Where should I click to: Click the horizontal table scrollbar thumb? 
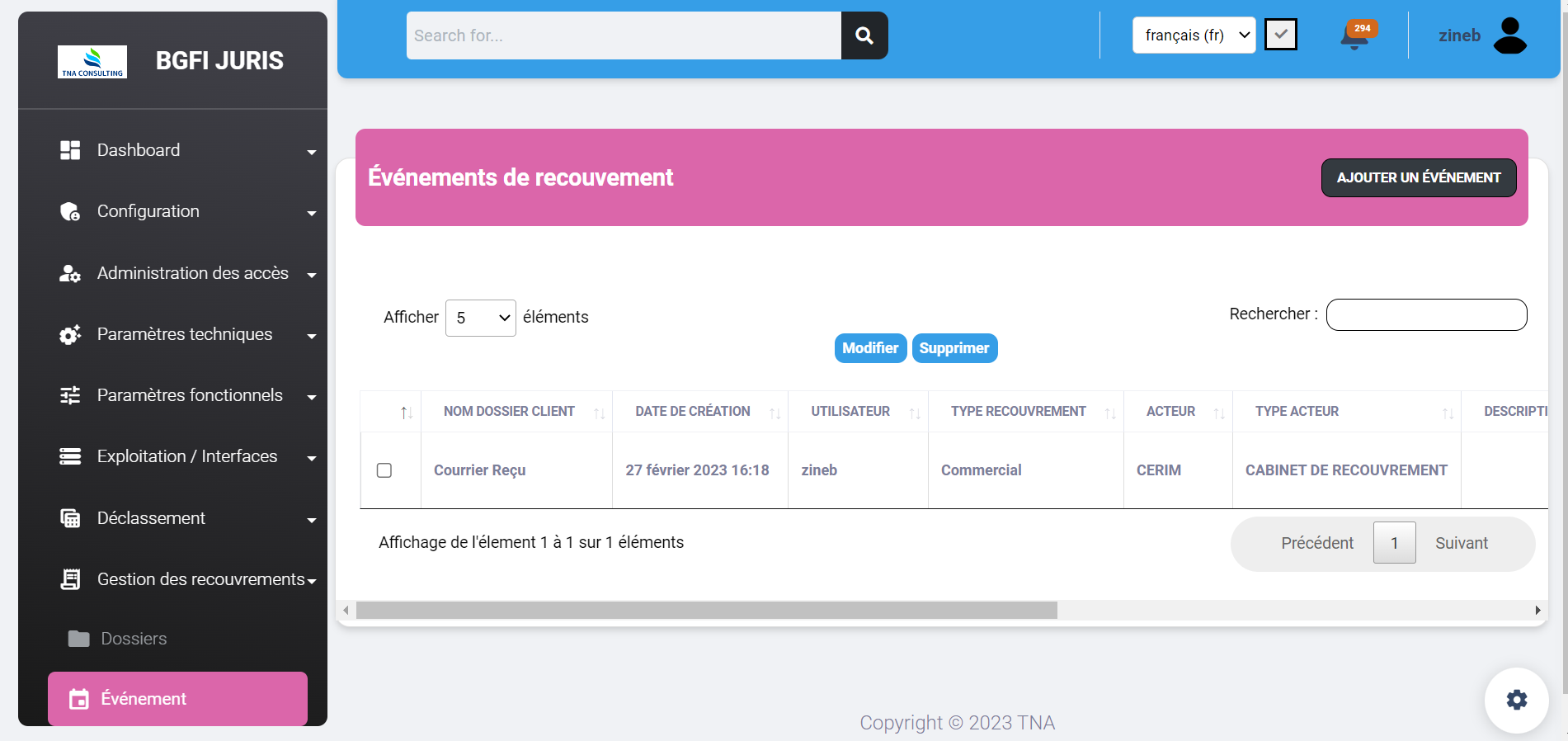pyautogui.click(x=706, y=611)
